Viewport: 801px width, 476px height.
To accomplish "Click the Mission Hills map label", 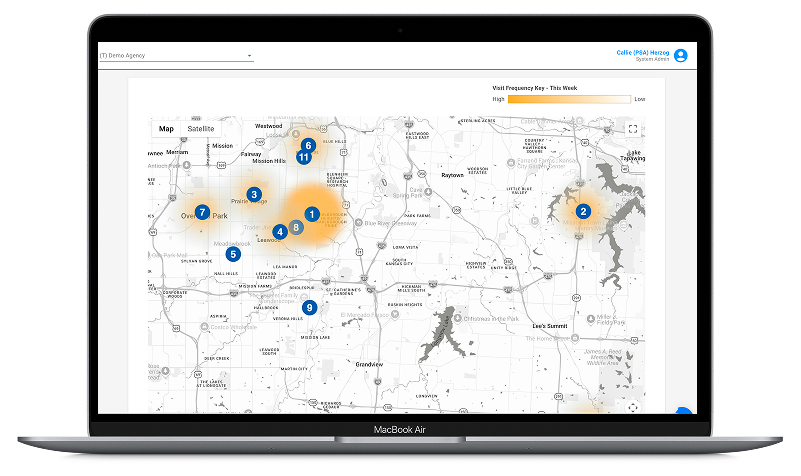I will click(269, 161).
